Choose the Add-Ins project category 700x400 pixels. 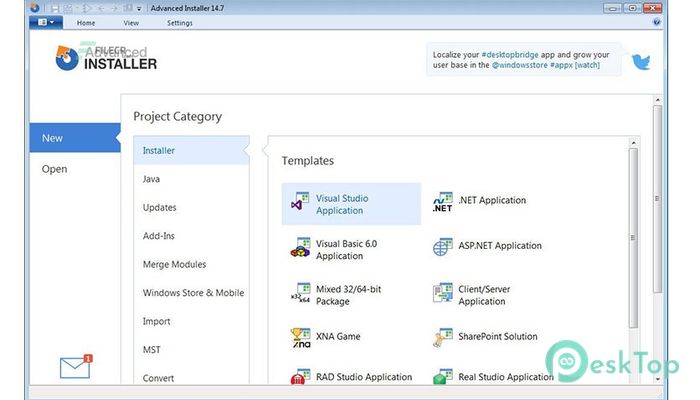[191, 236]
